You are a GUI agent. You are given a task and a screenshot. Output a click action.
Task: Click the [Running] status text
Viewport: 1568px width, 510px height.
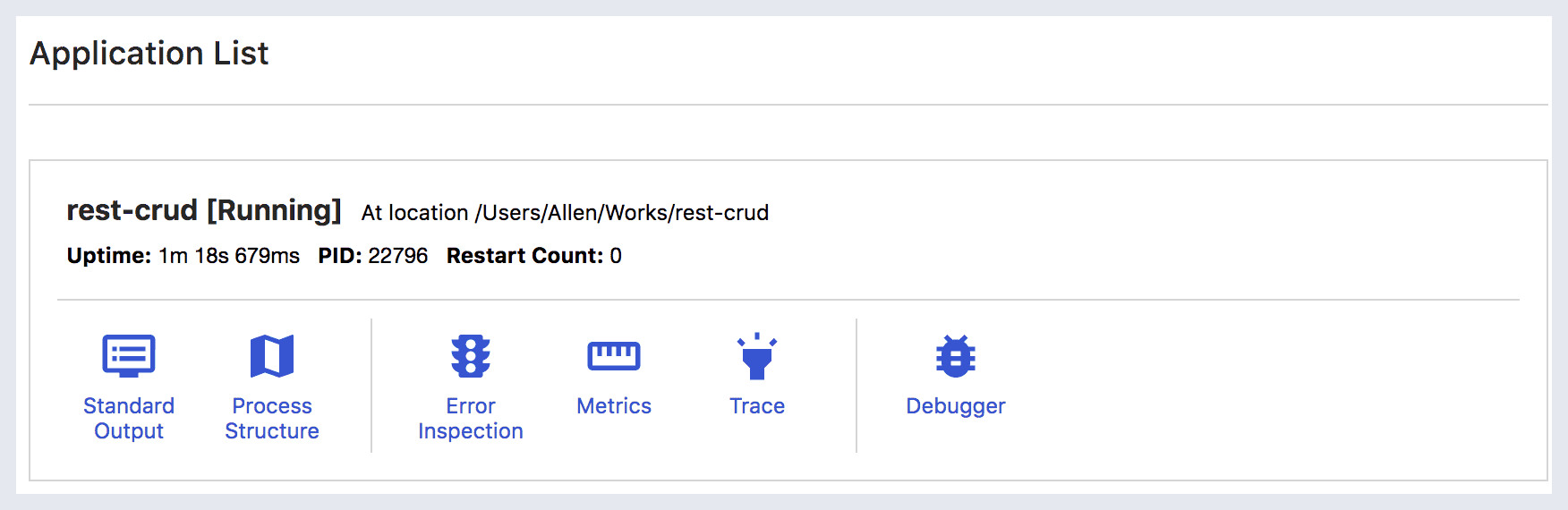click(x=274, y=210)
